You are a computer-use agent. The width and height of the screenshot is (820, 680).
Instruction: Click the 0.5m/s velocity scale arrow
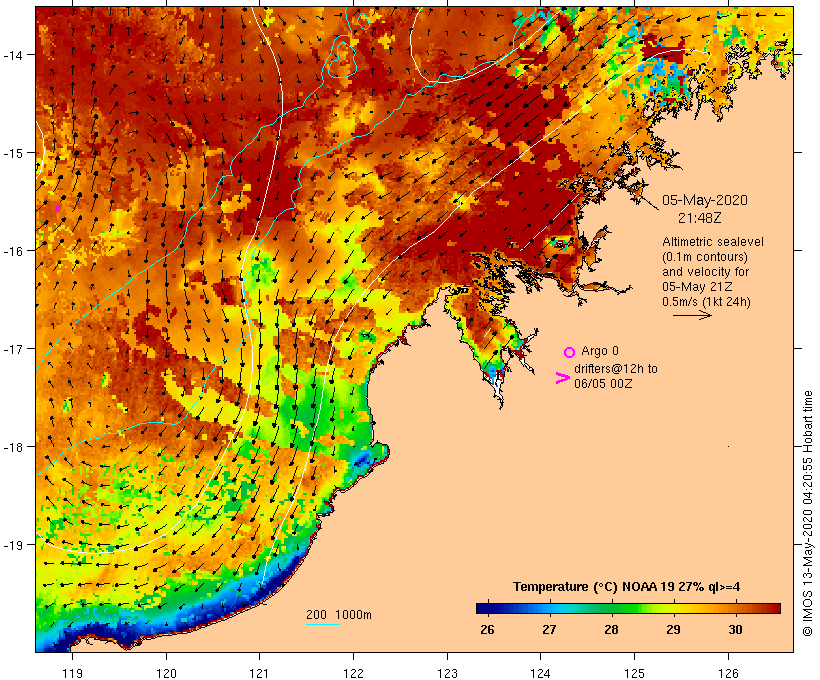692,315
